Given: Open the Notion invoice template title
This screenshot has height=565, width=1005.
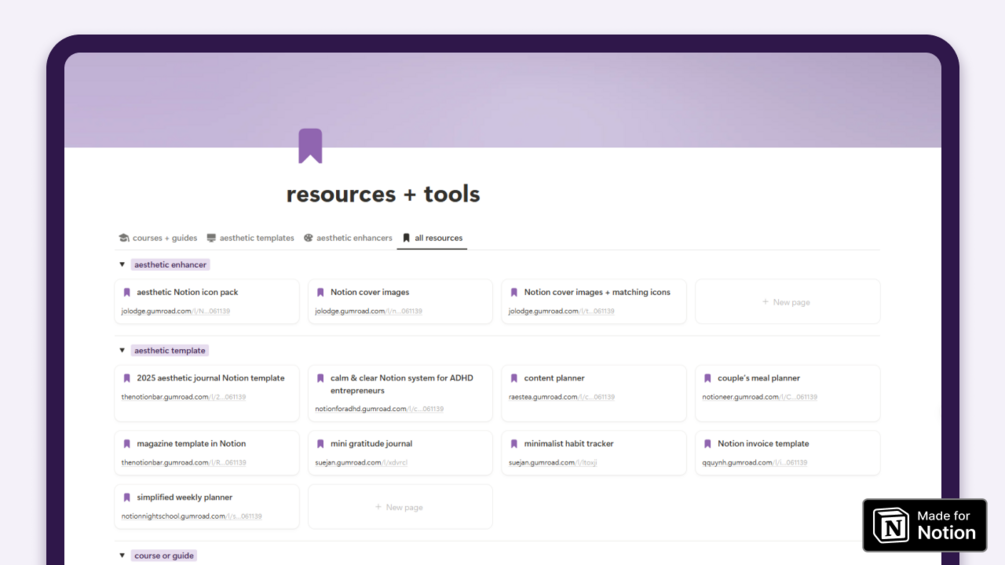Looking at the screenshot, I should tap(763, 443).
